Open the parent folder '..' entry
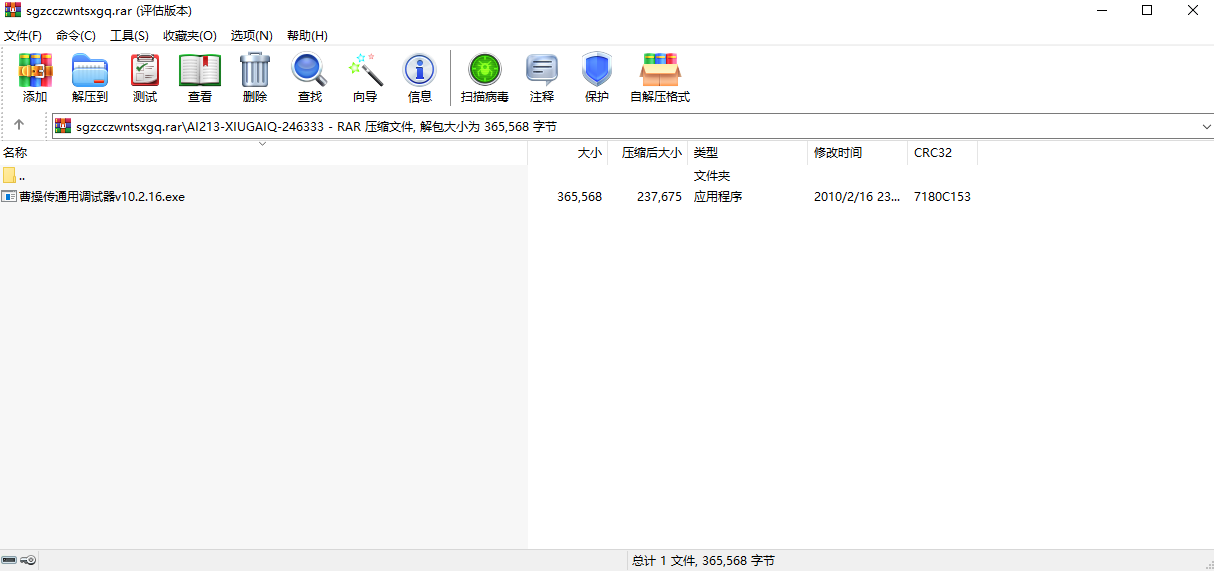 click(x=21, y=176)
